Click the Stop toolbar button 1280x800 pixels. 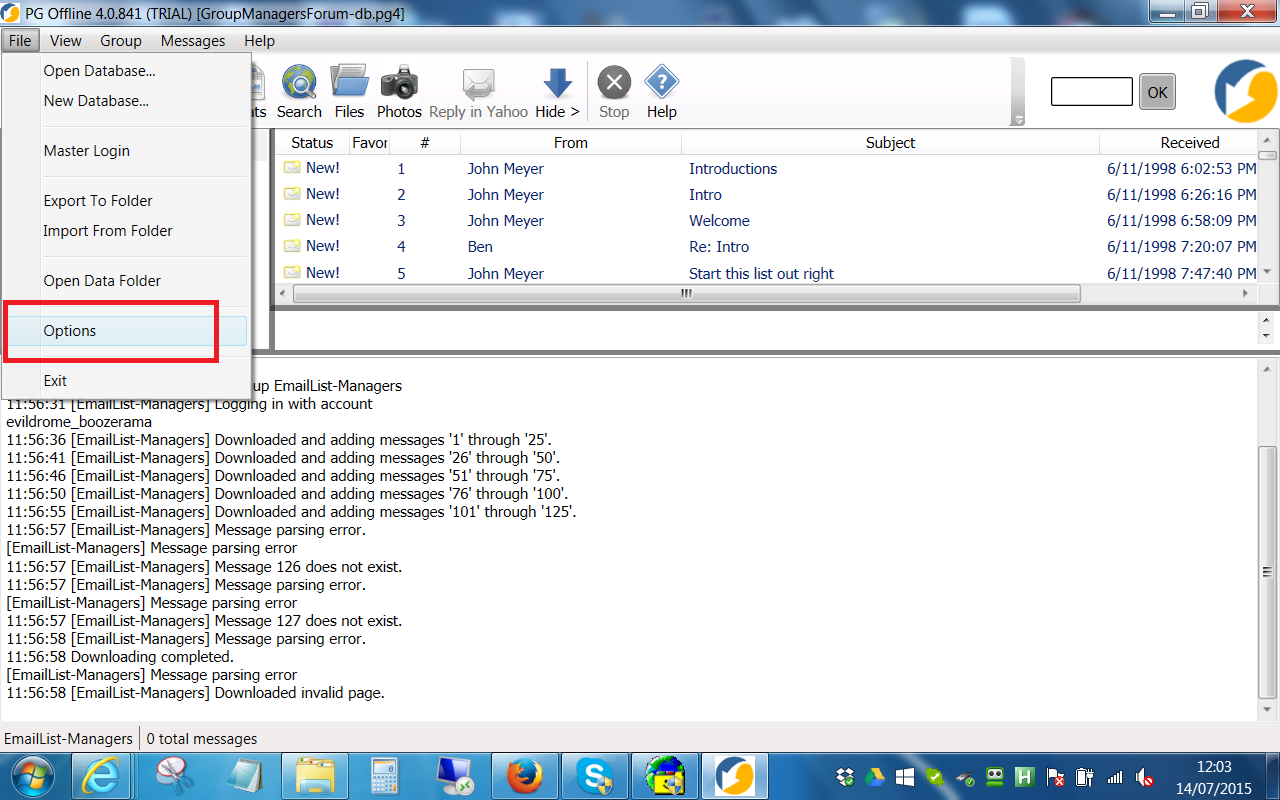pos(614,91)
